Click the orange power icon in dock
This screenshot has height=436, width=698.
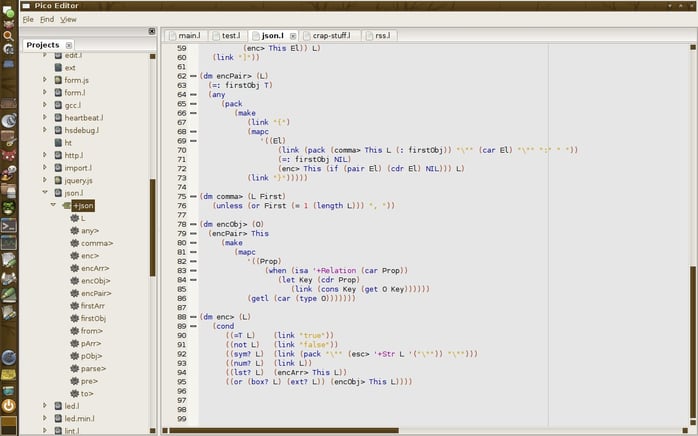8,406
